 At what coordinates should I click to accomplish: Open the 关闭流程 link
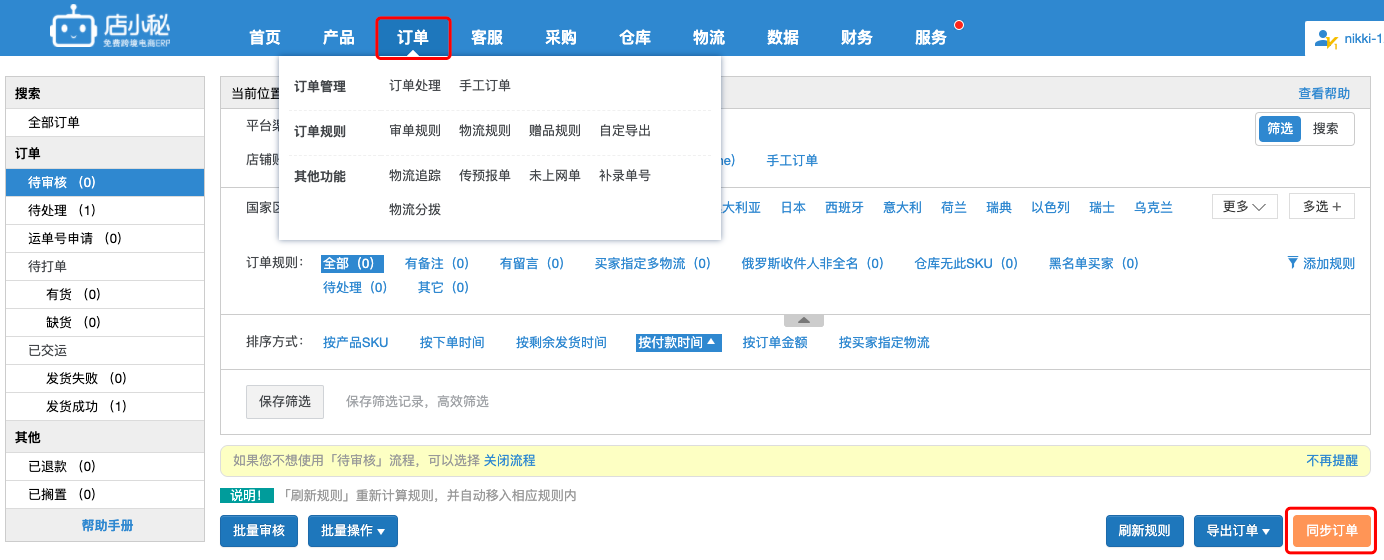pyautogui.click(x=510, y=461)
